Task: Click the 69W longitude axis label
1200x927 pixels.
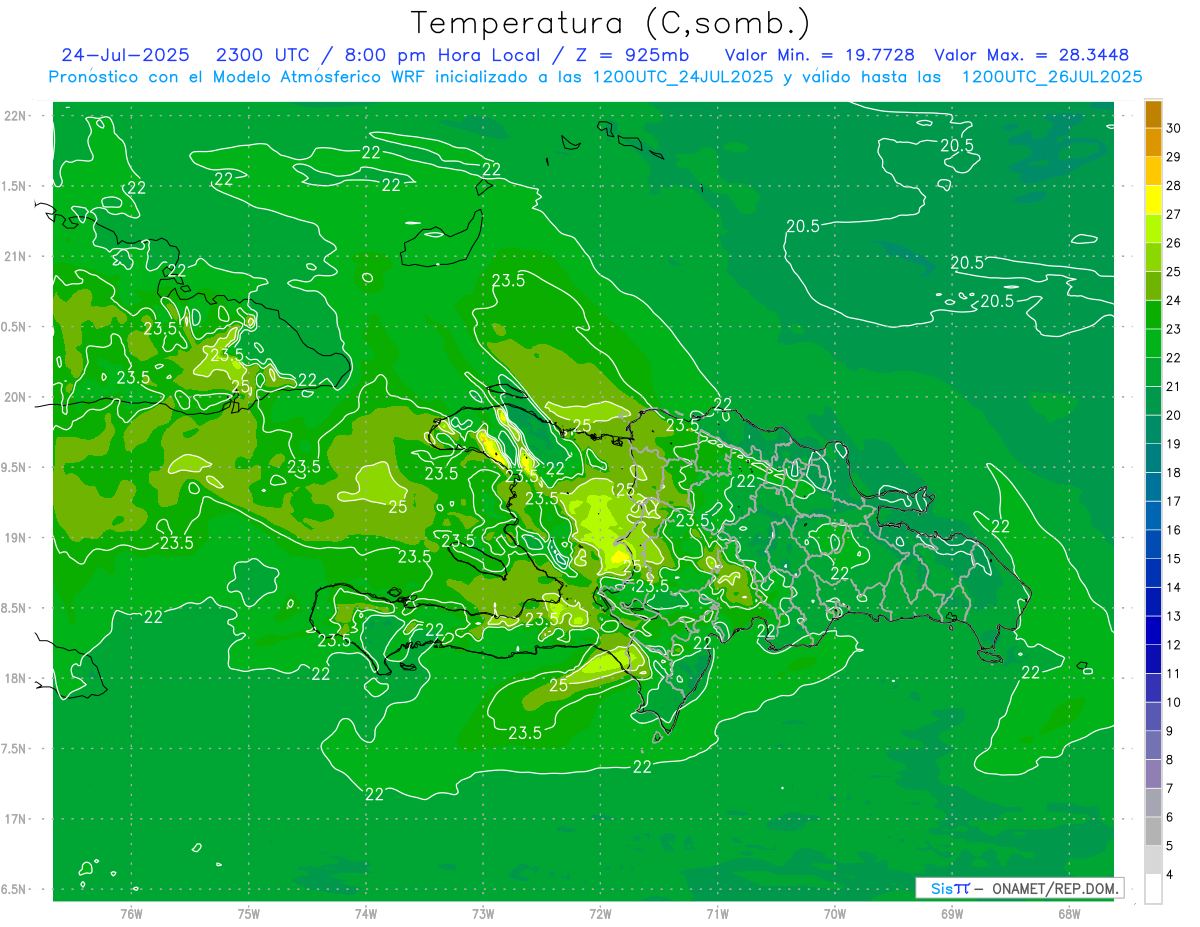Action: 952,914
